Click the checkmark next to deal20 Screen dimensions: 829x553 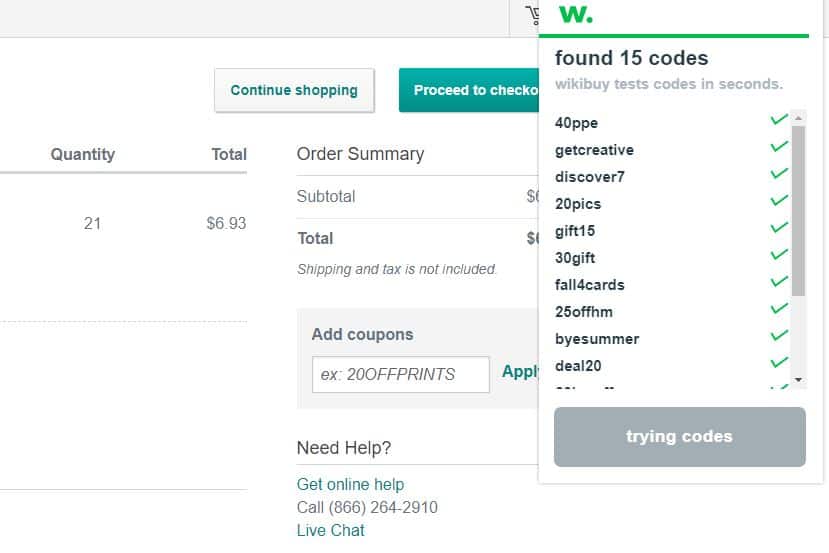(779, 362)
